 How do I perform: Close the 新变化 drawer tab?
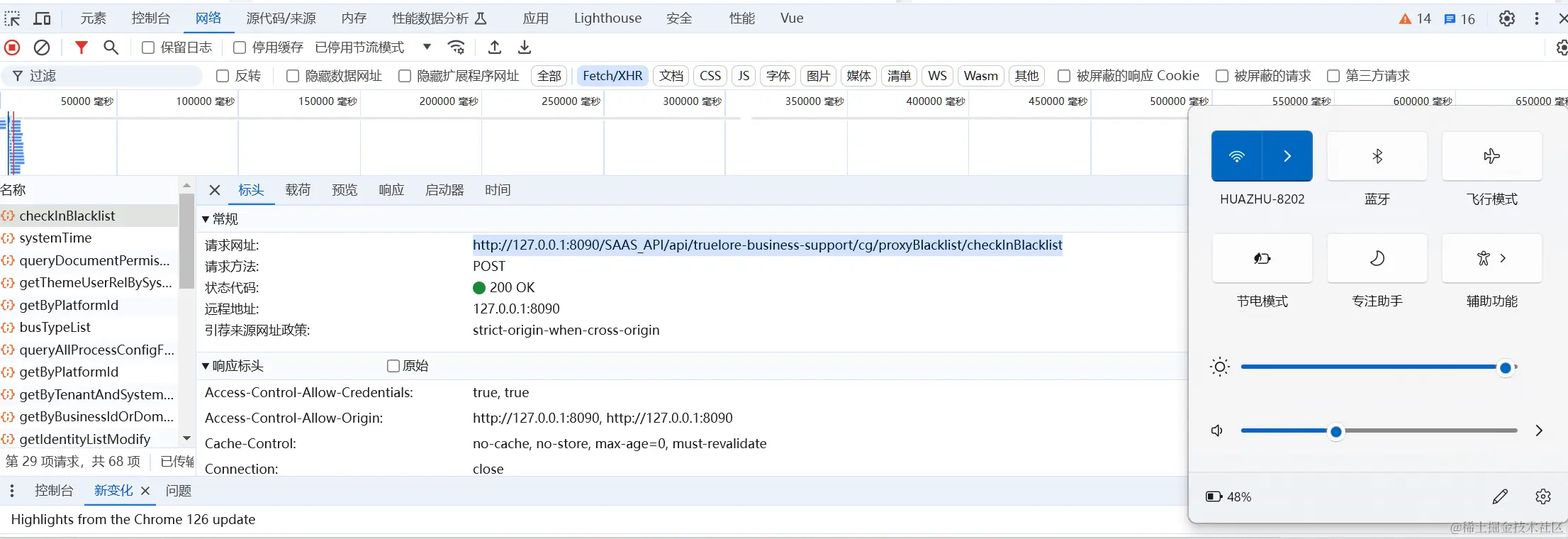(145, 491)
